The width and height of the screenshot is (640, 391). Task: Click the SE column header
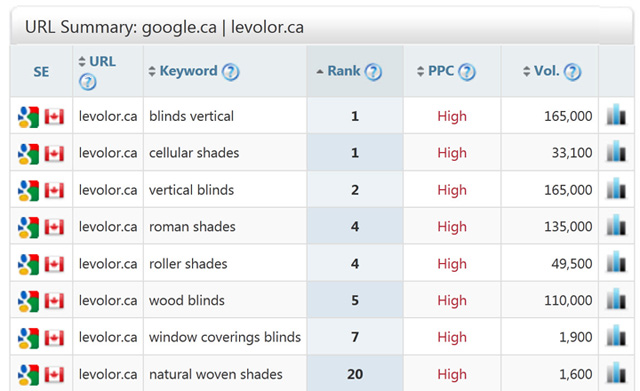[41, 72]
